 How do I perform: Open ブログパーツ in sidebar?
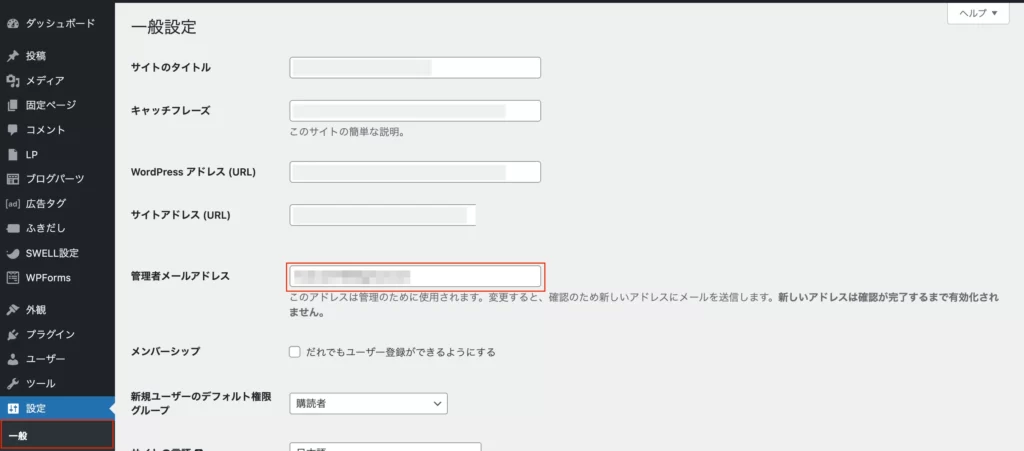tap(57, 179)
